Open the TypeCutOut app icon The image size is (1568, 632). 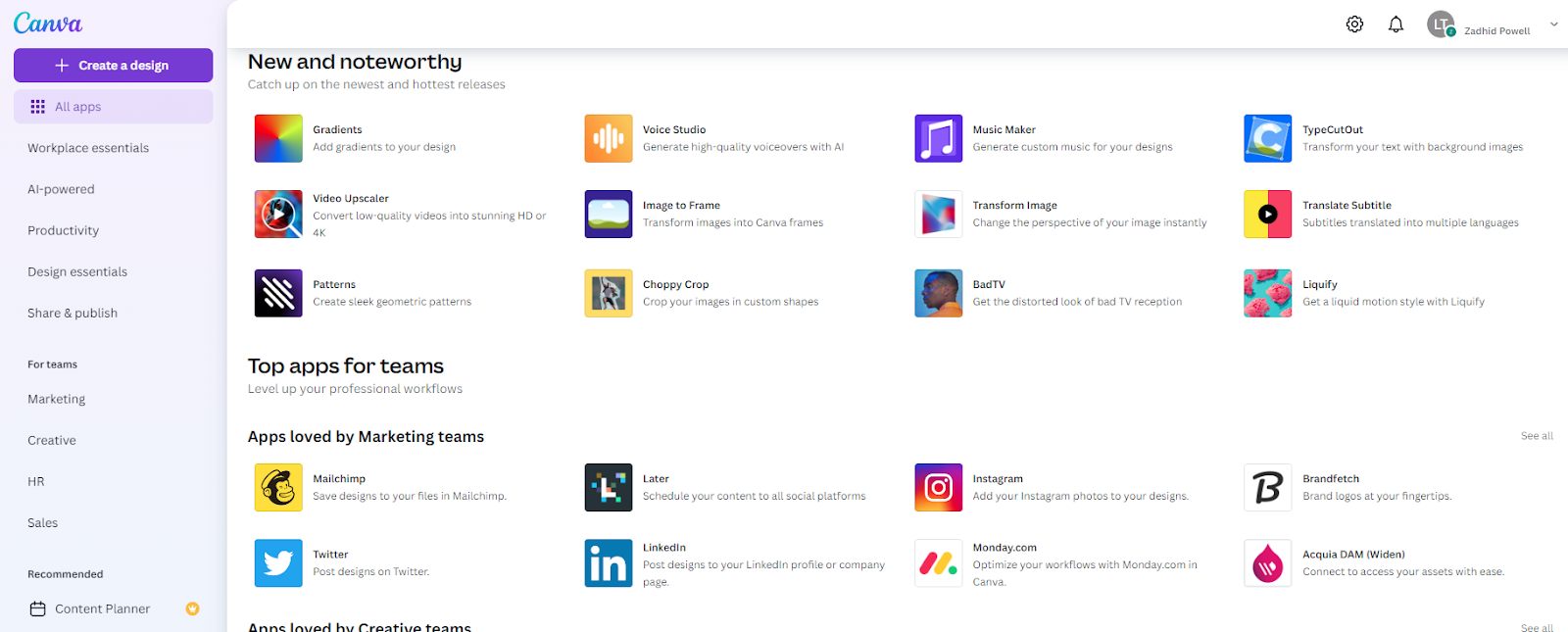[x=1268, y=138]
